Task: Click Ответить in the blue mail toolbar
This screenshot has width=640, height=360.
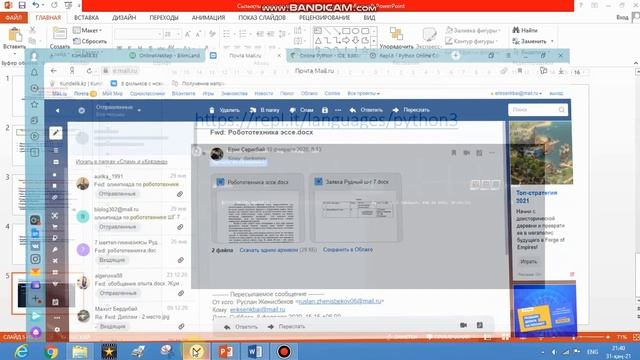Action: tap(366, 110)
